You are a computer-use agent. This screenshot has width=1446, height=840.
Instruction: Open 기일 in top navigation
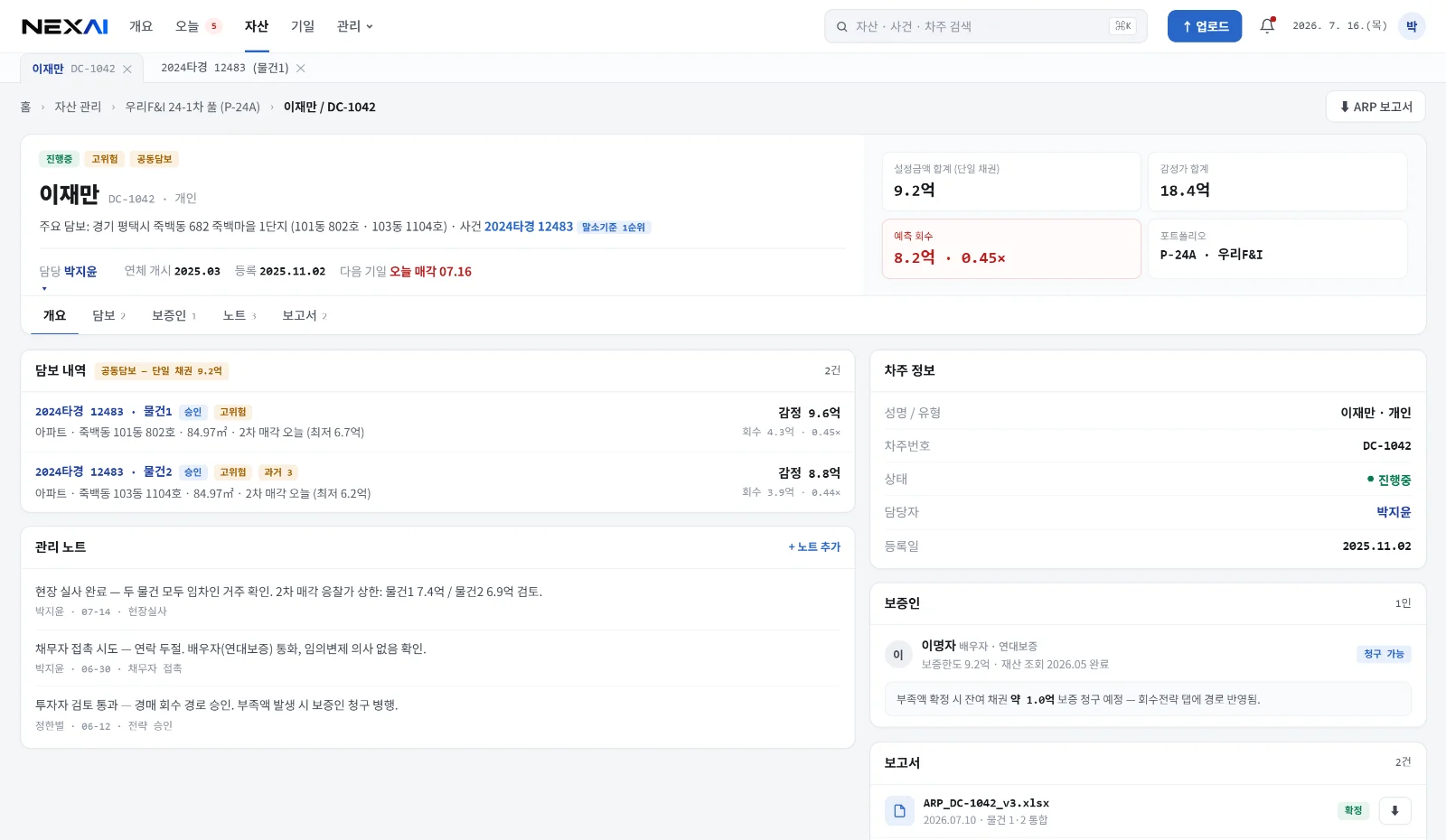coord(303,26)
